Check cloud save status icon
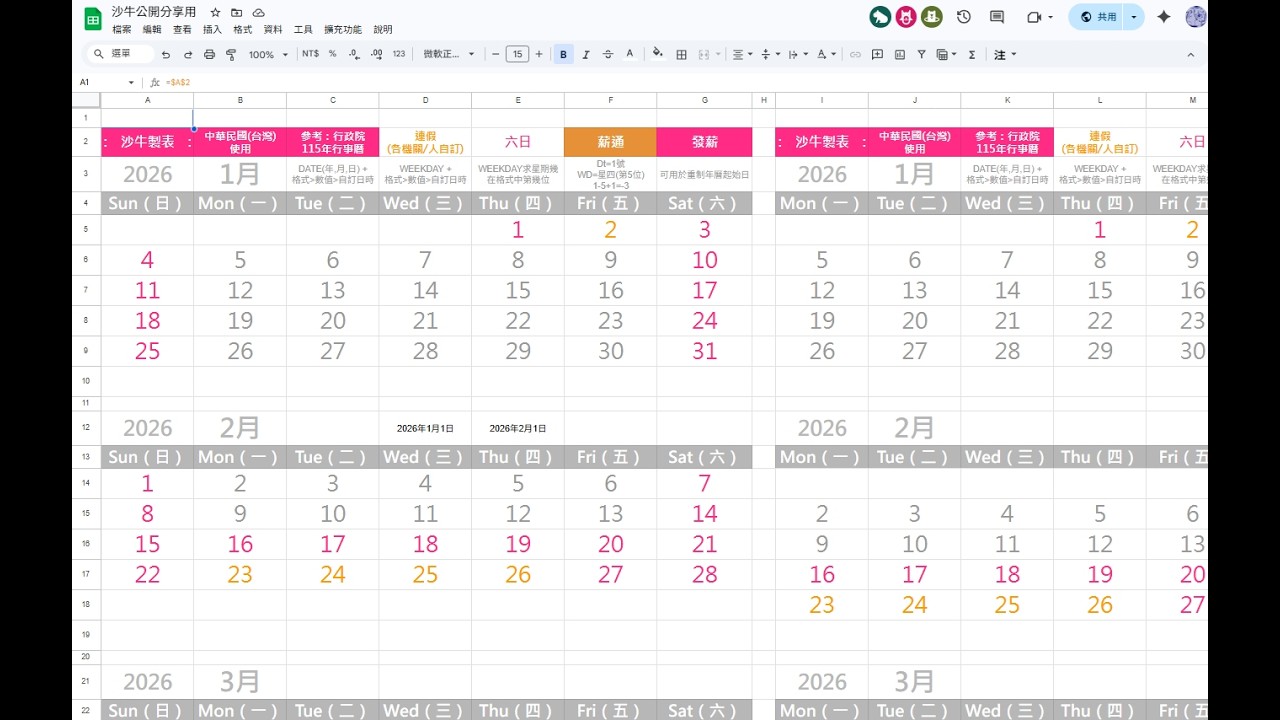Viewport: 1280px width, 720px height. pyautogui.click(x=259, y=12)
